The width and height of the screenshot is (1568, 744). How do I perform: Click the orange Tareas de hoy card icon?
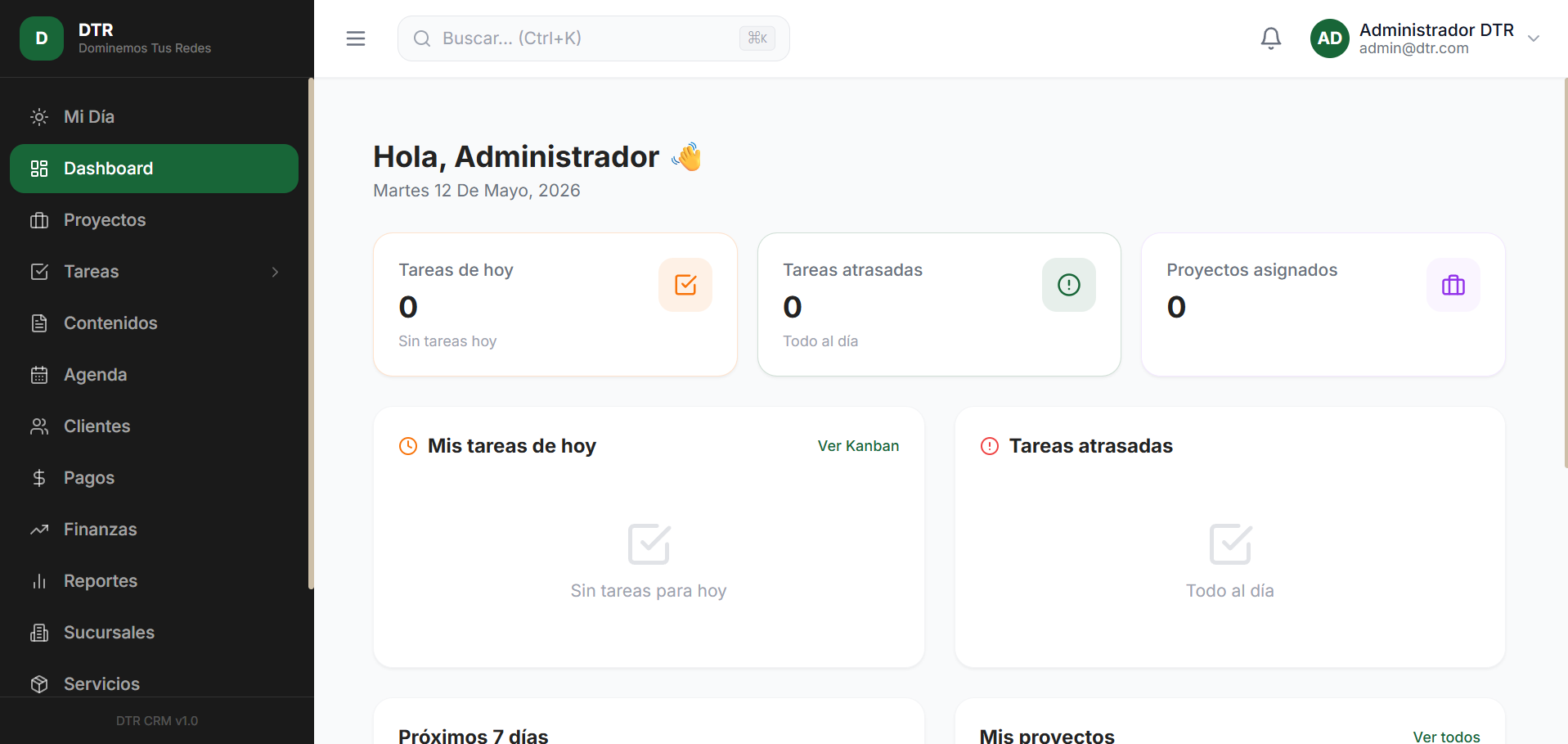685,285
